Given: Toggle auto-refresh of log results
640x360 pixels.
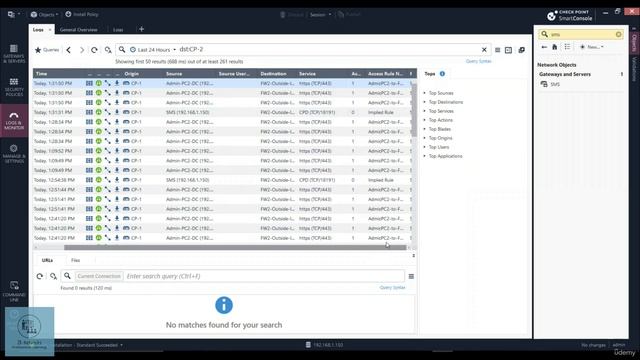Looking at the screenshot, I should [x=108, y=50].
